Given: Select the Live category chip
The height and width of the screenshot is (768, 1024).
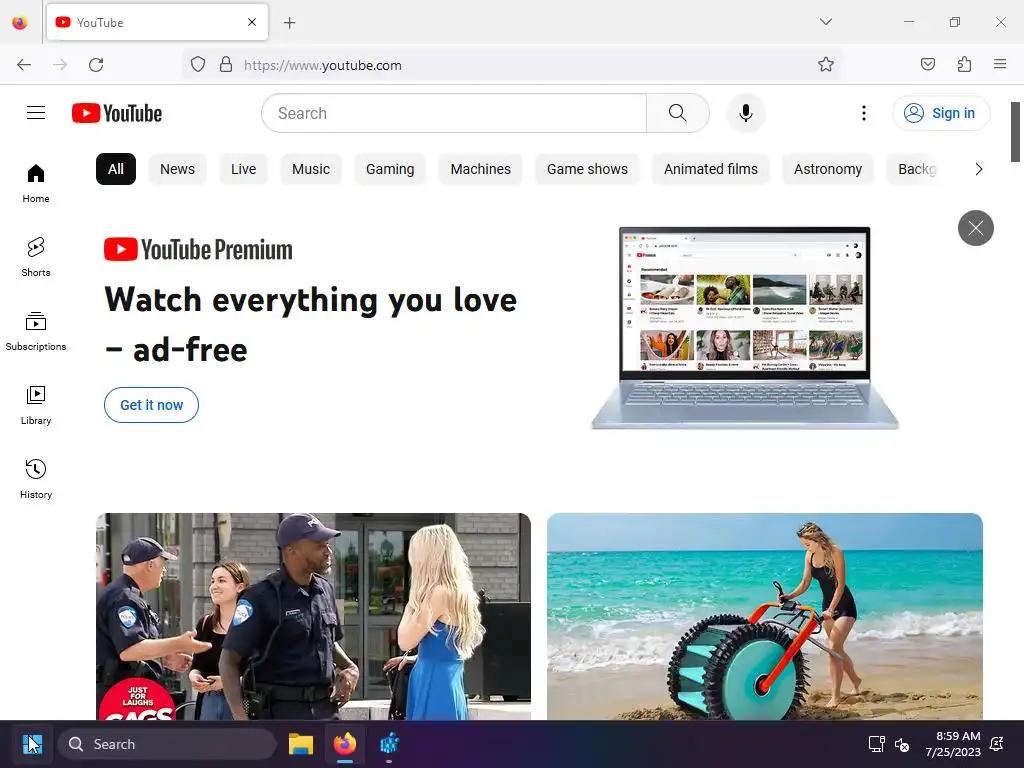Looking at the screenshot, I should [x=243, y=169].
